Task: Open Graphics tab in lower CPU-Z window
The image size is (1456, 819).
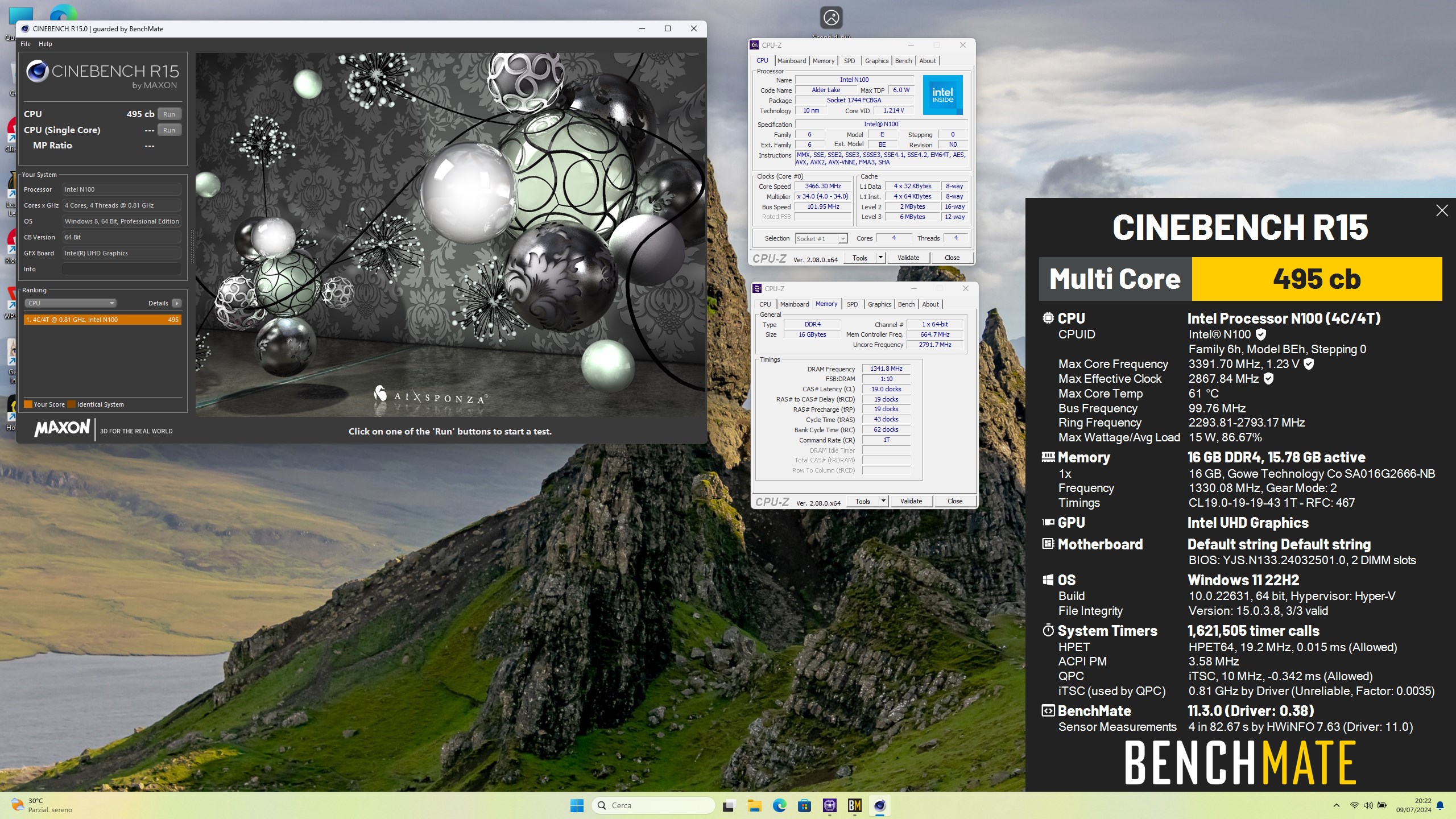Action: click(x=879, y=304)
